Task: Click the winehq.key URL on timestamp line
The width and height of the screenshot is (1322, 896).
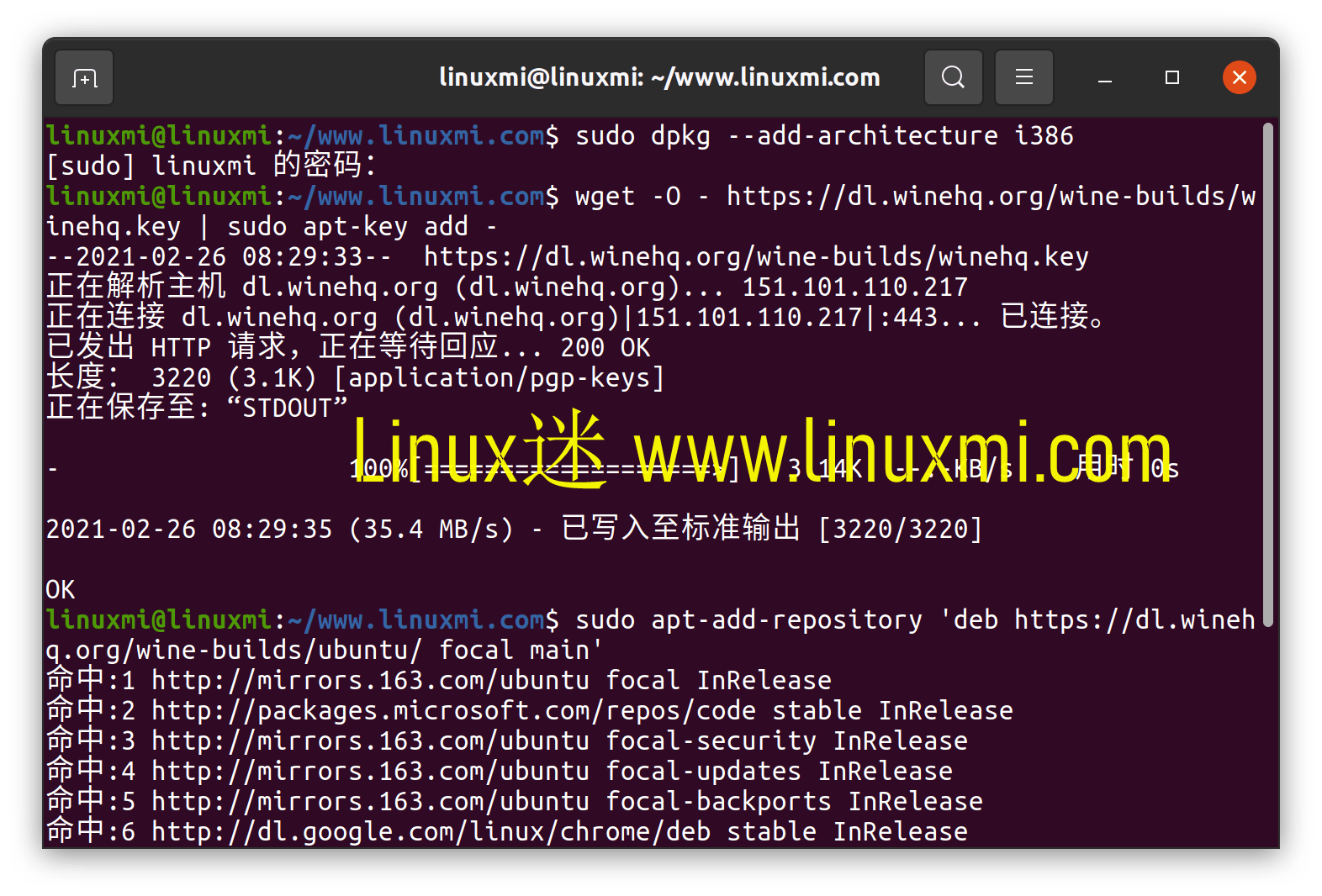Action: point(756,257)
